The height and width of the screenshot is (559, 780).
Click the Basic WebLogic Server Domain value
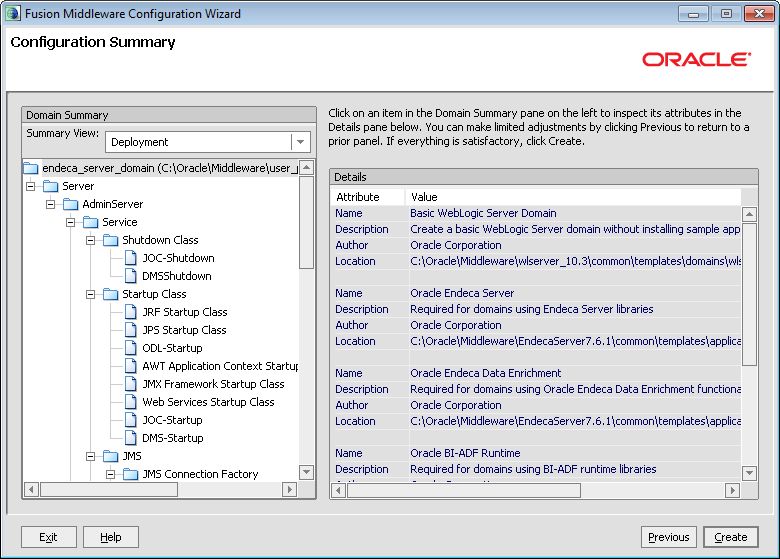[x=483, y=213]
